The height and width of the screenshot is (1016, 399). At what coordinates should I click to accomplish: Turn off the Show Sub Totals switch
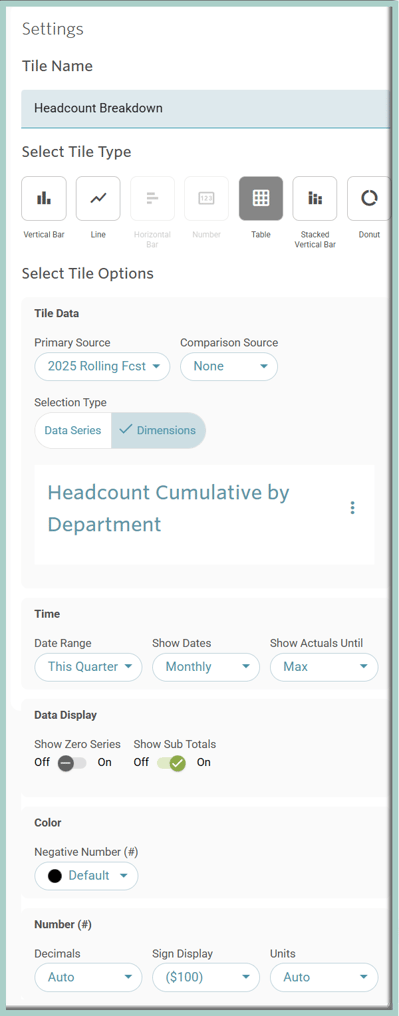pyautogui.click(x=171, y=763)
